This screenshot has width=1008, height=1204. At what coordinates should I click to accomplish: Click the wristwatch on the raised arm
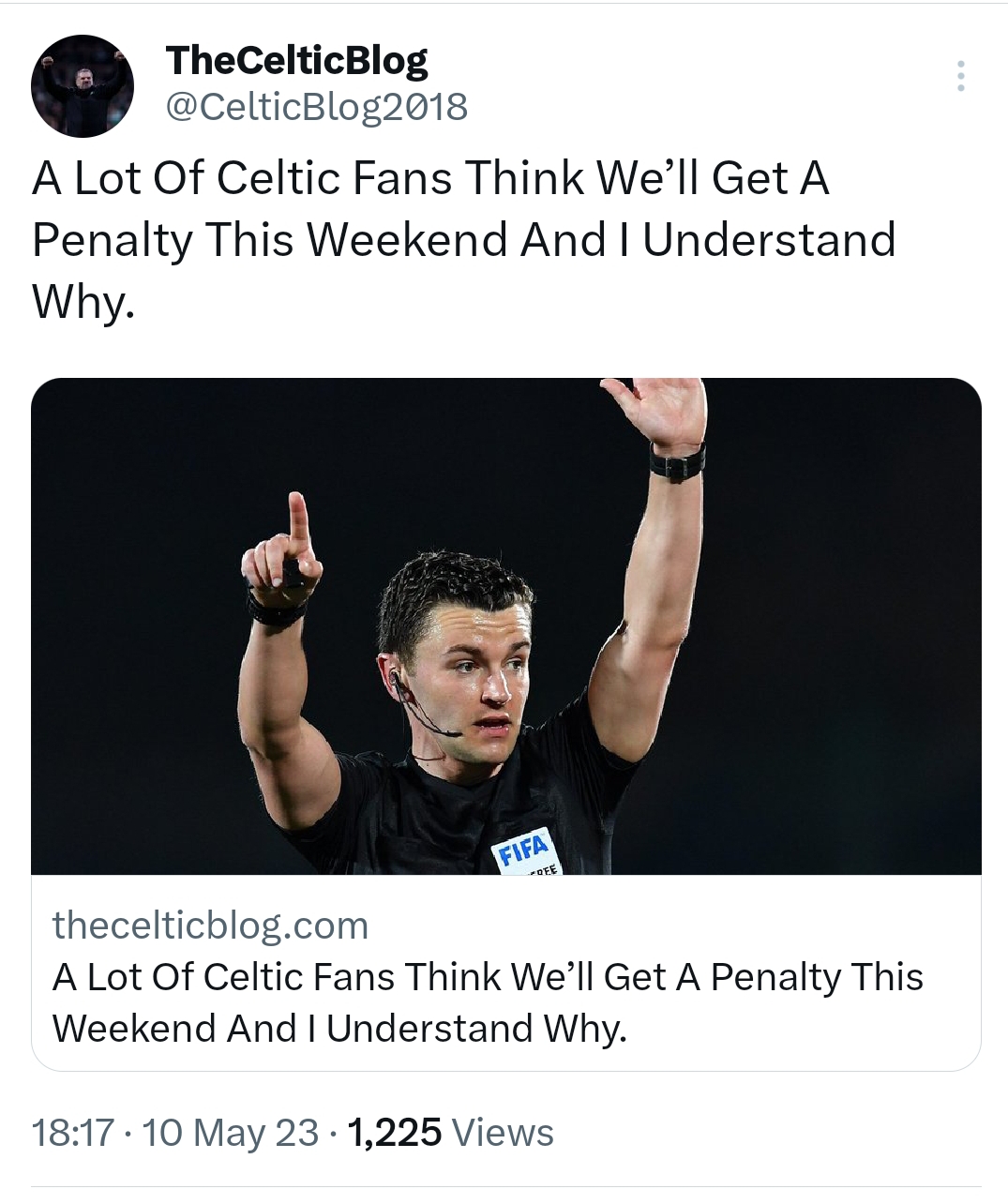(x=677, y=462)
